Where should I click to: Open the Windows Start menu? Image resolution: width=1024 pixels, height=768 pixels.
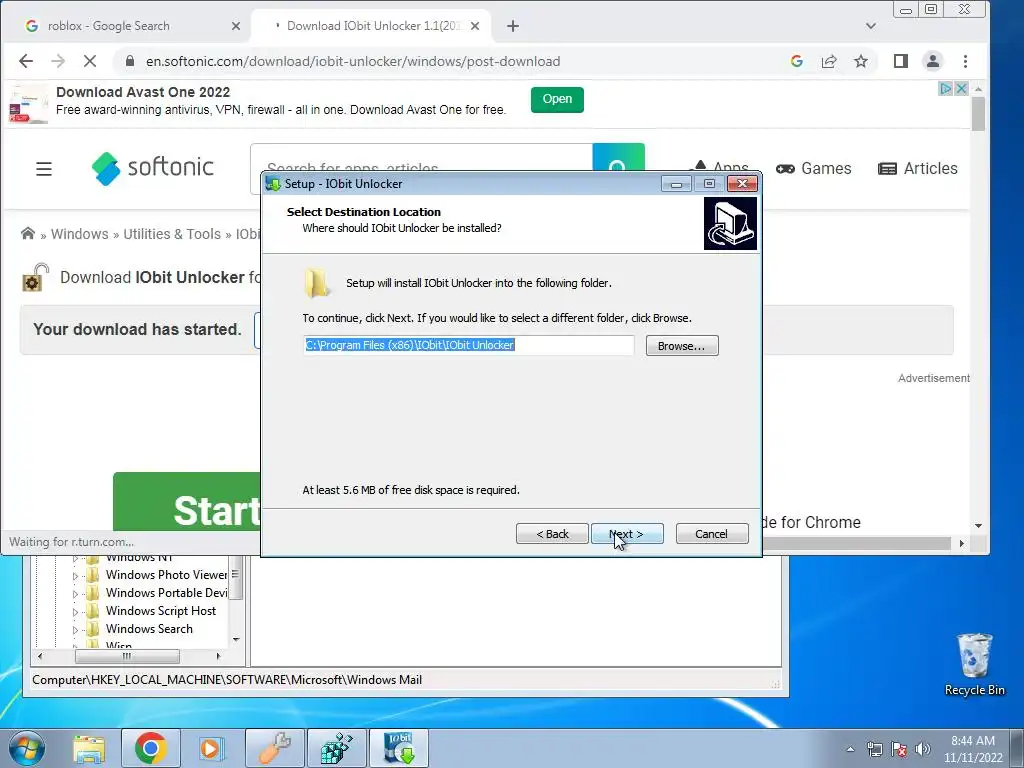[27, 748]
